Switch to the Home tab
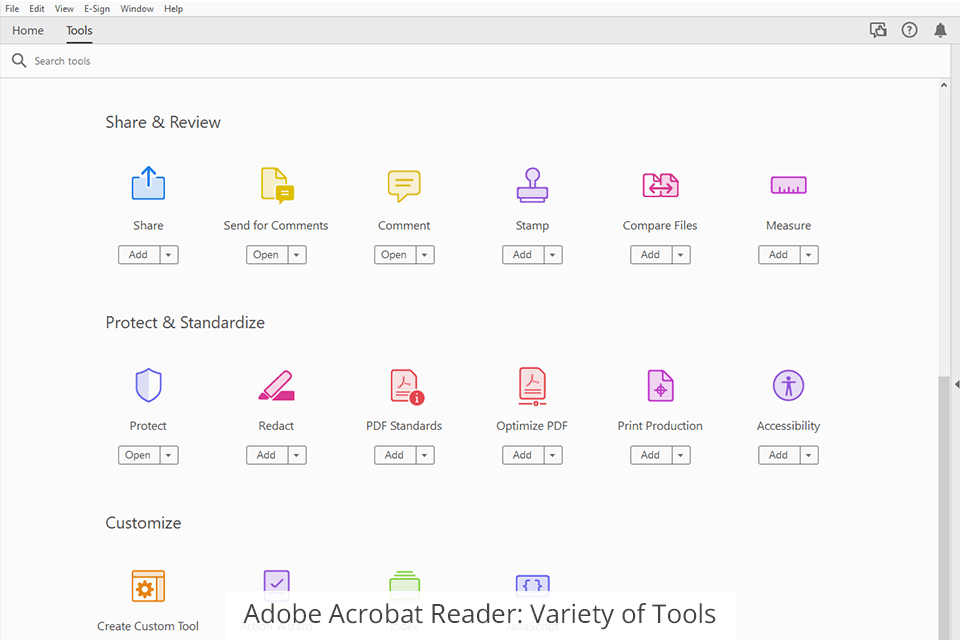The image size is (960, 640). coord(28,31)
